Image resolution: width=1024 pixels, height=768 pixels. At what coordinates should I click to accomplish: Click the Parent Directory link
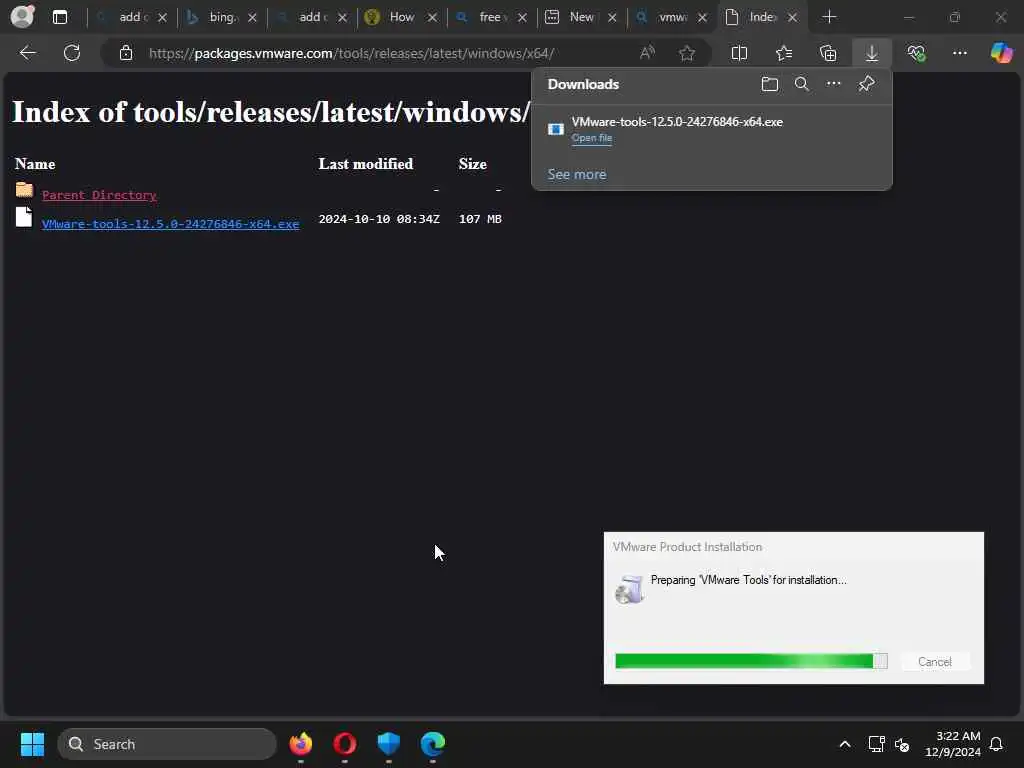99,195
